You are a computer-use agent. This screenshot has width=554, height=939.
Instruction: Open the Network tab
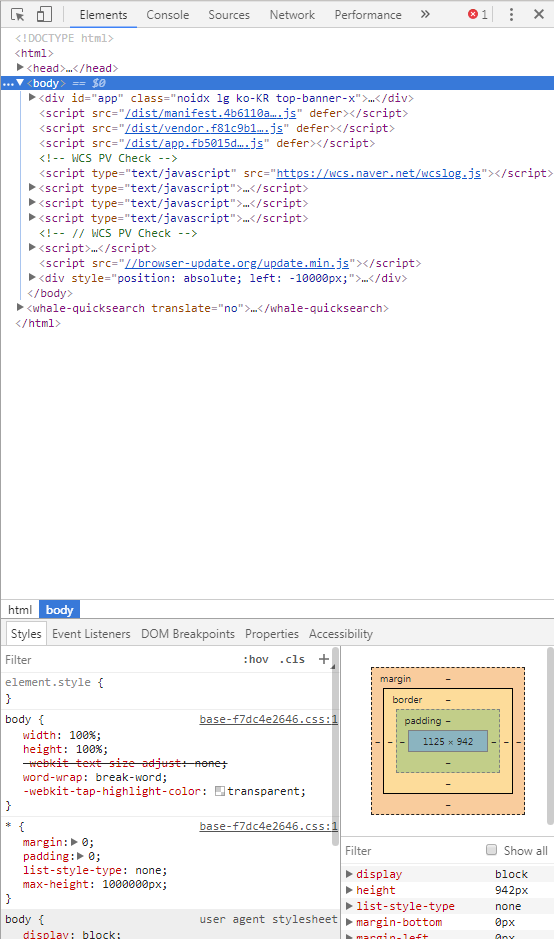click(292, 15)
